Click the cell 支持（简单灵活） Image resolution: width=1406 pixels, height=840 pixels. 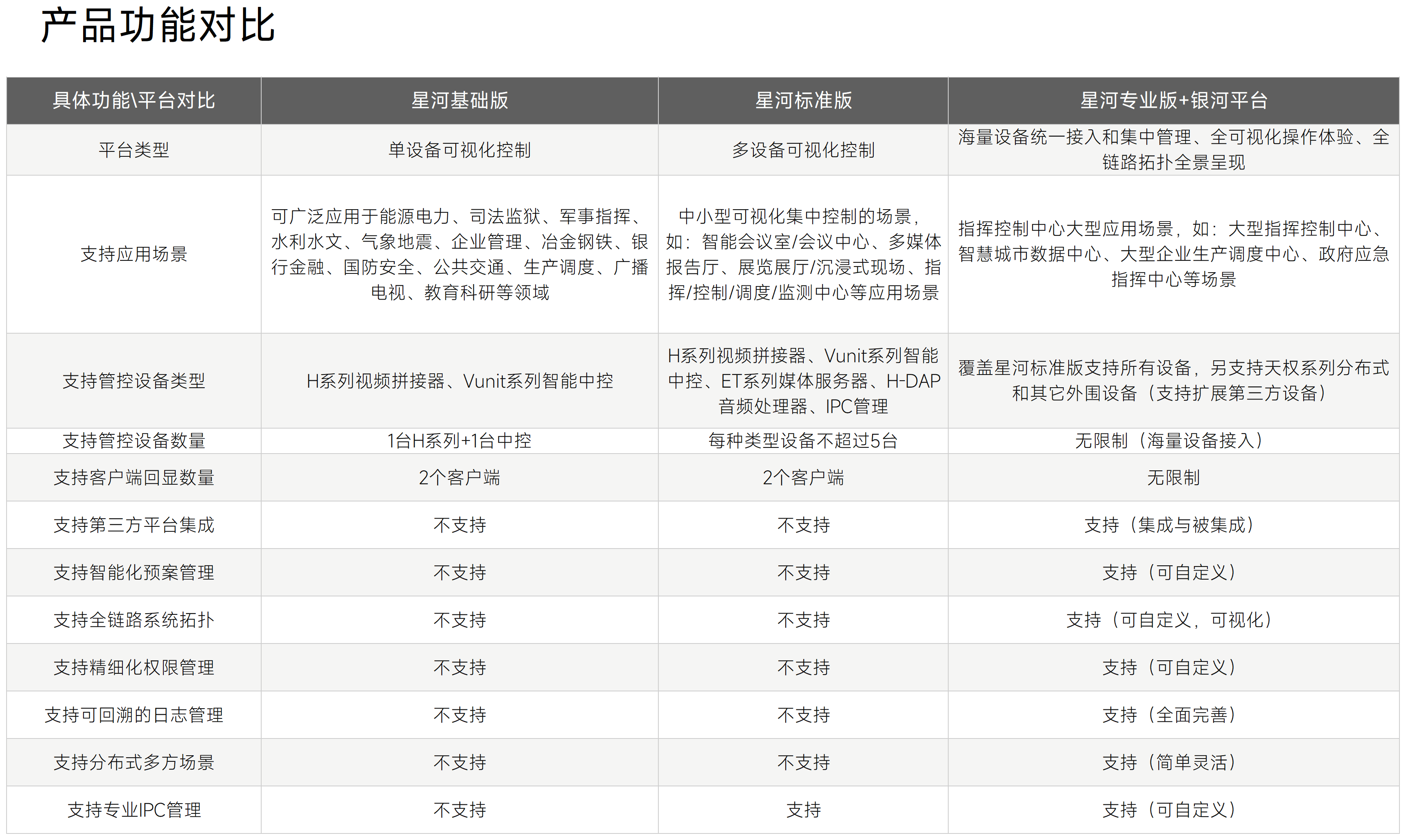click(1174, 763)
